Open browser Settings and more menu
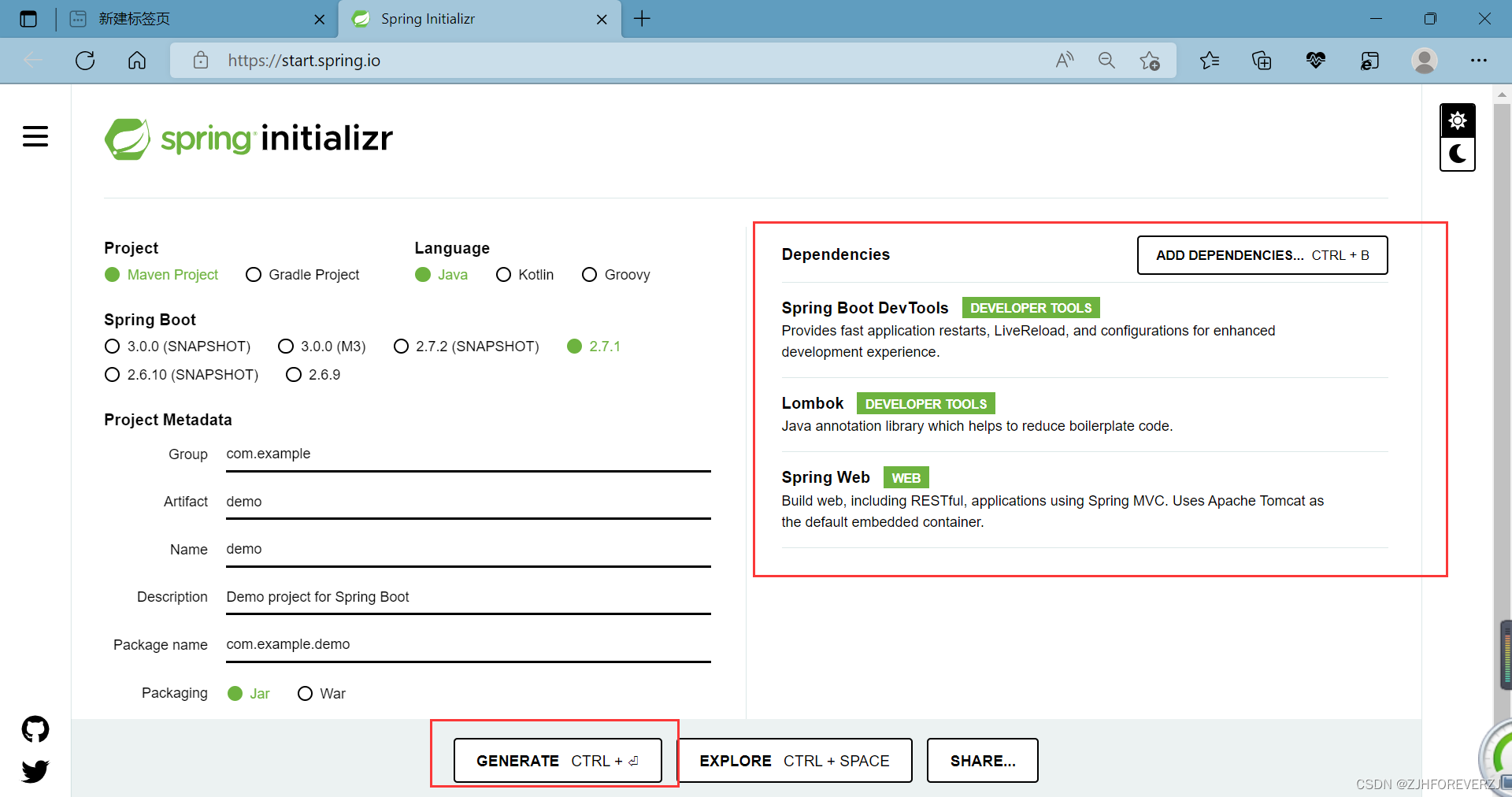The height and width of the screenshot is (797, 1512). point(1479,61)
